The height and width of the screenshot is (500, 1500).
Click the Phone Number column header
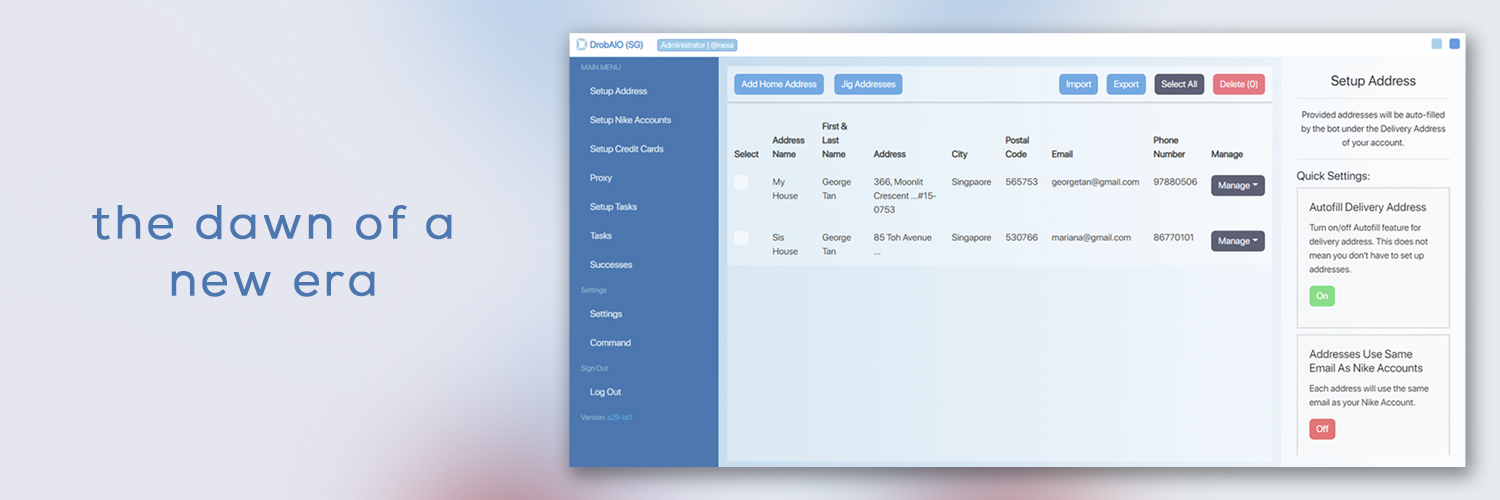(x=1169, y=147)
